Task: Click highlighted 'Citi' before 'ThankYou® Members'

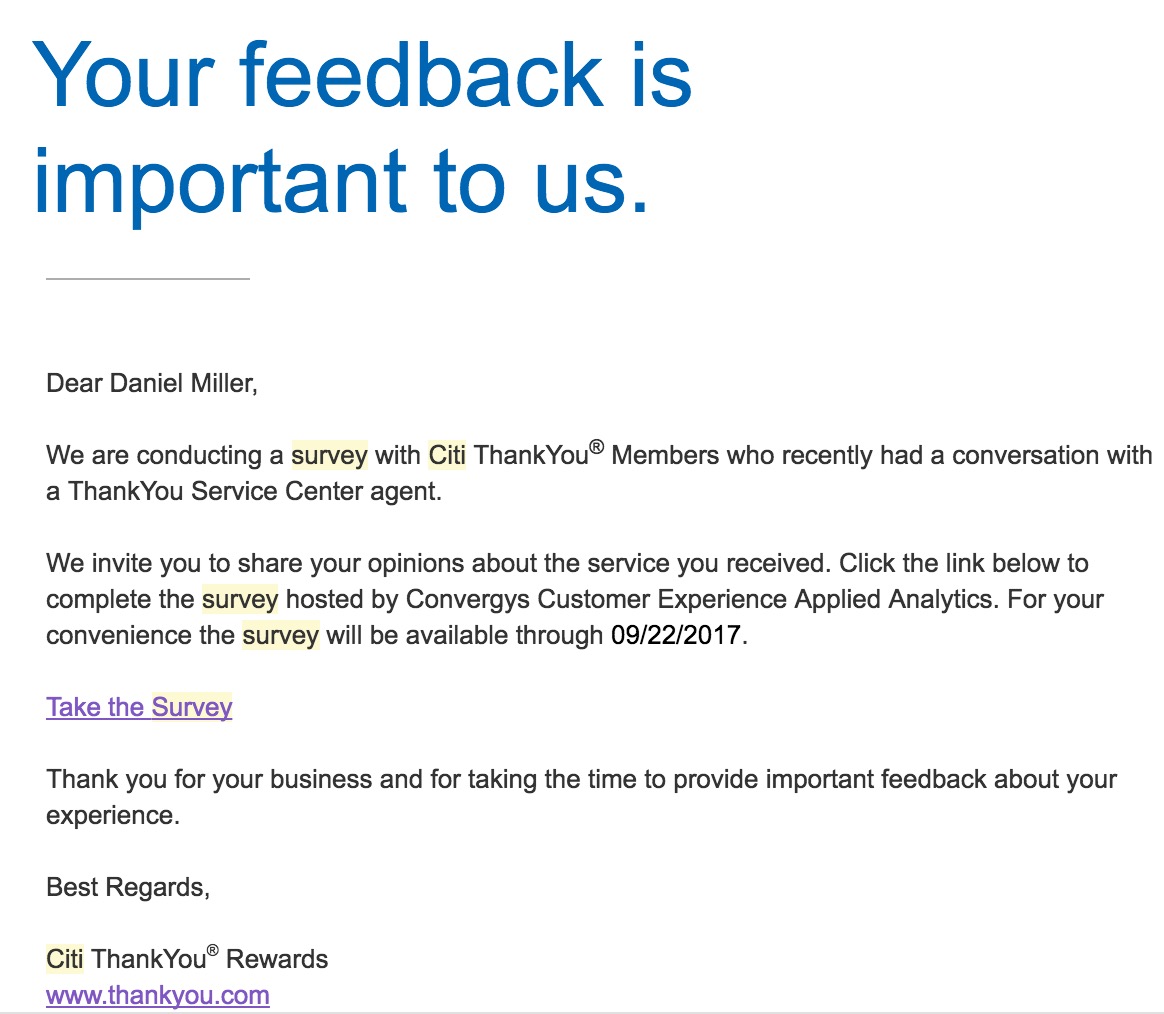Action: 447,455
